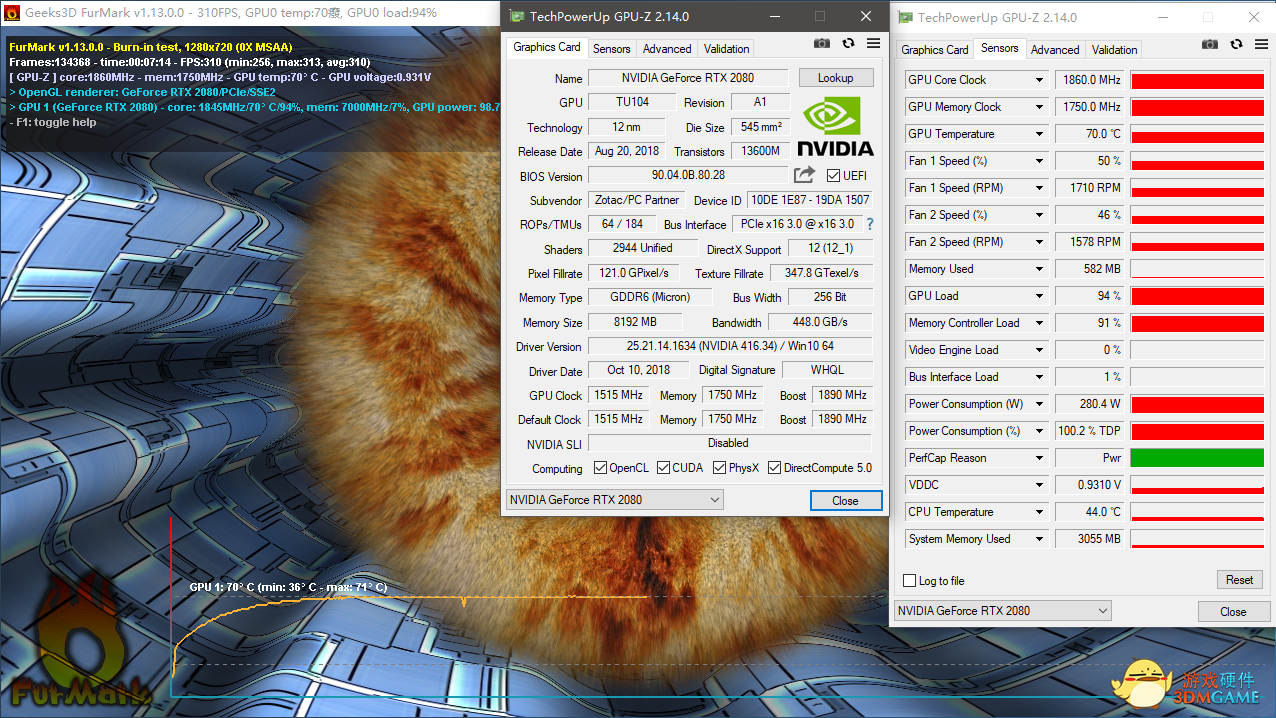Viewport: 1276px width, 718px height.
Task: Click the TU104 GPU field
Action: pos(632,102)
